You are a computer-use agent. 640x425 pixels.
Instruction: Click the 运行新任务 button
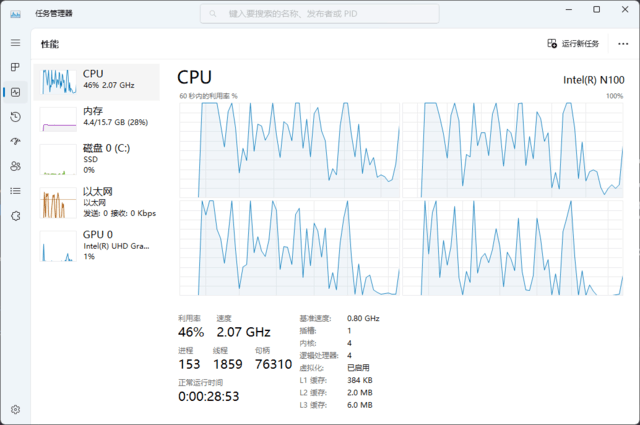click(x=574, y=44)
